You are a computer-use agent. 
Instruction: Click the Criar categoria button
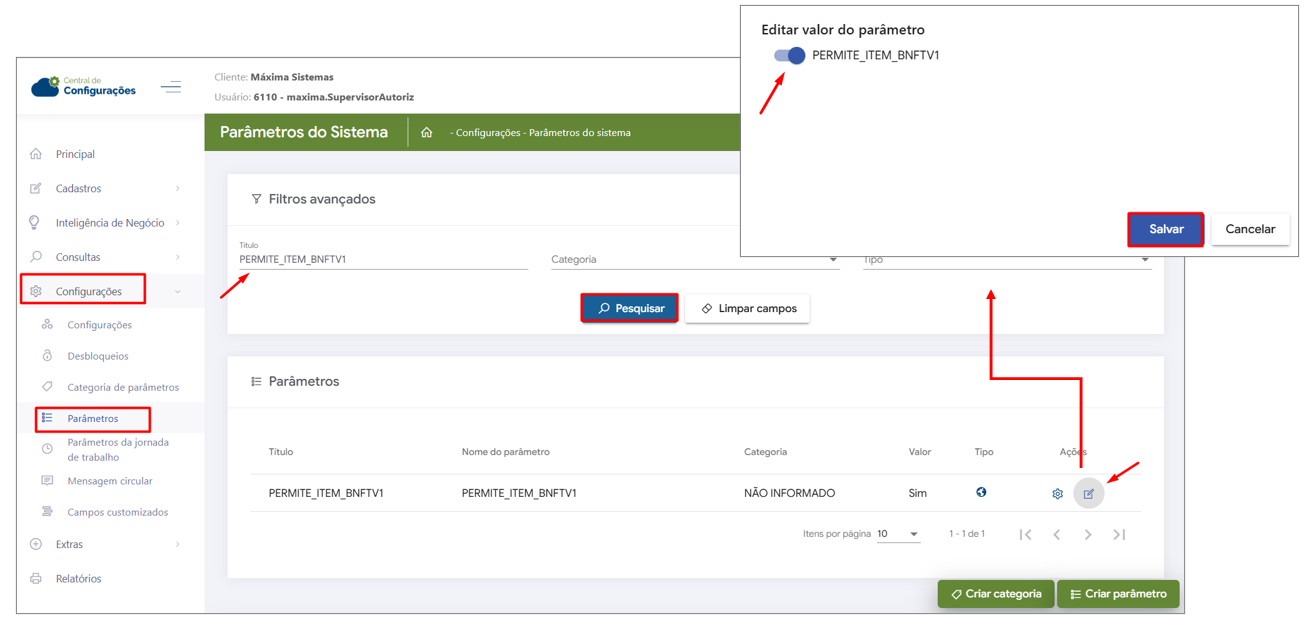(996, 594)
